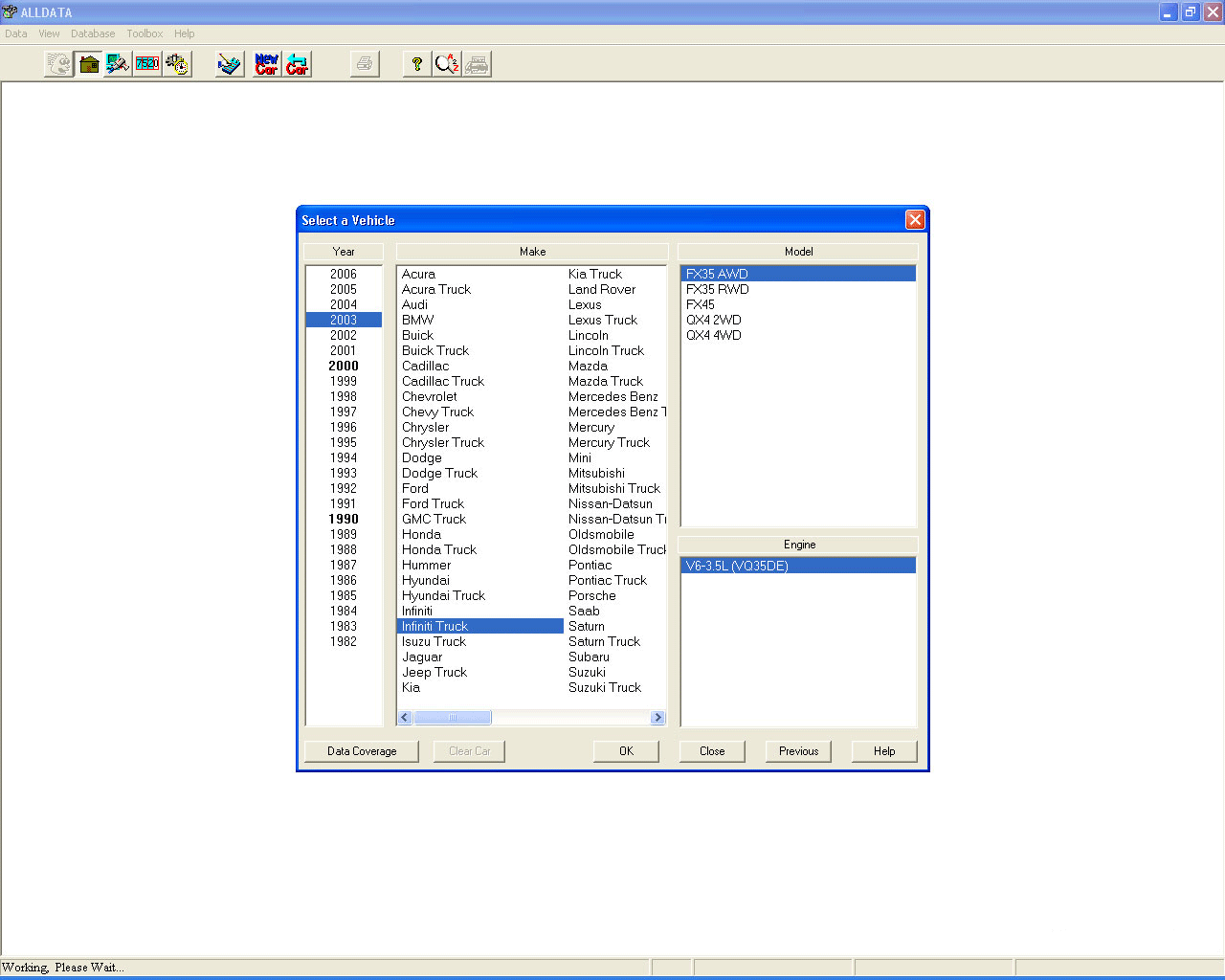Screen dimensions: 1225x980
Task: Open the Help menu
Action: [184, 33]
